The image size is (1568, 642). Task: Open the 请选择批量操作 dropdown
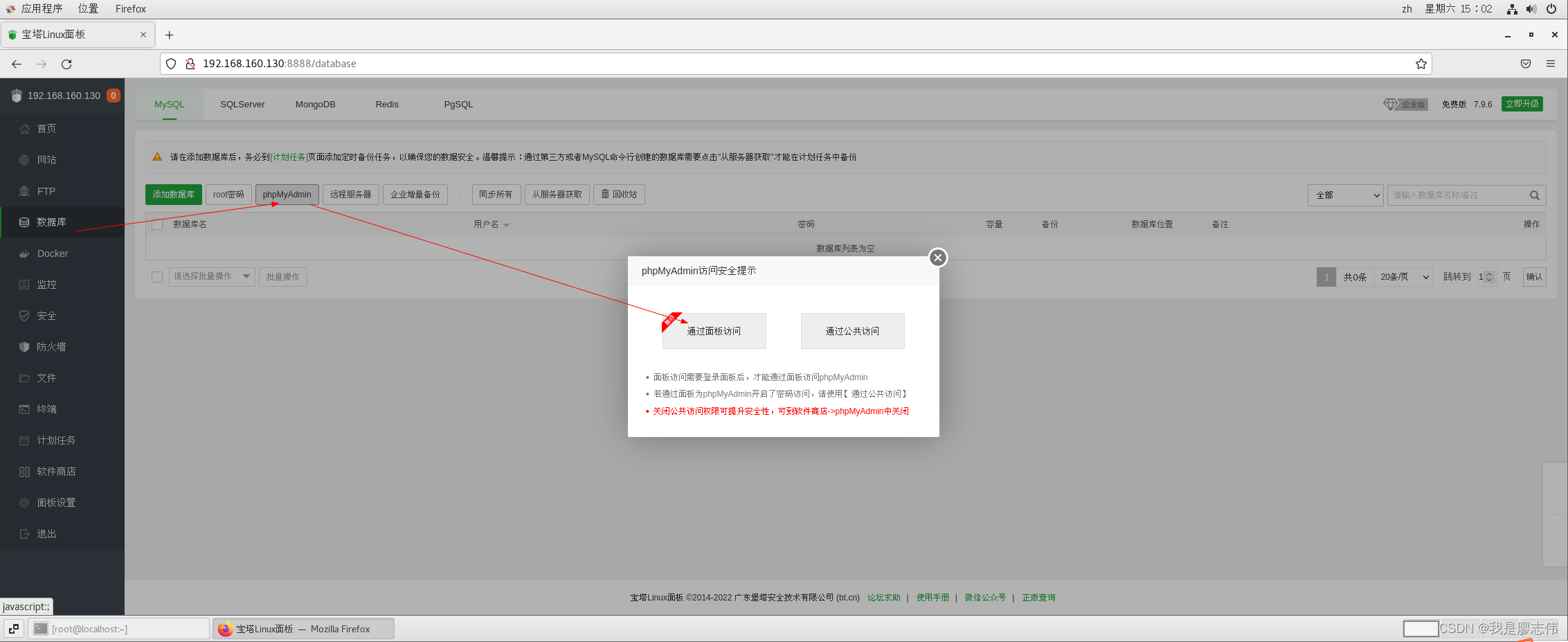[x=212, y=277]
